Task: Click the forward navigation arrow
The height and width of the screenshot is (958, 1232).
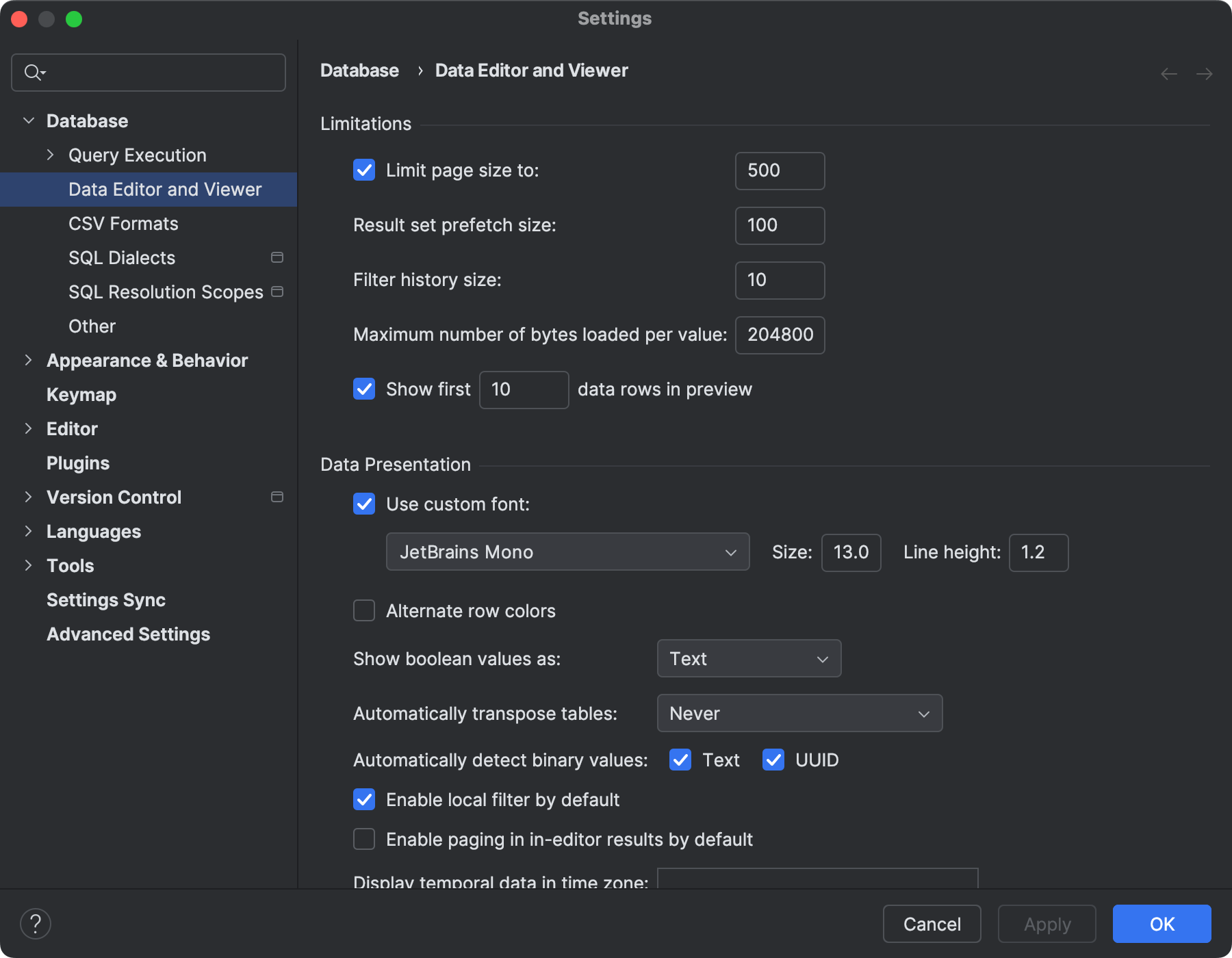Action: click(x=1205, y=73)
